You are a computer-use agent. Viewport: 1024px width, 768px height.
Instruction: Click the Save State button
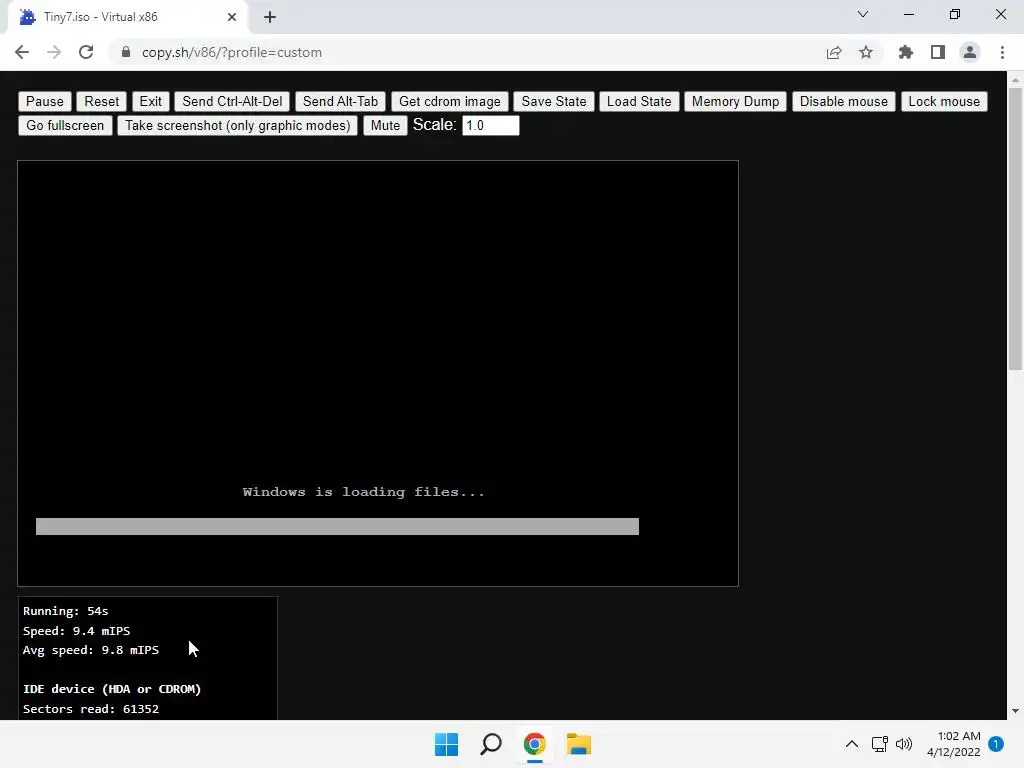point(554,101)
